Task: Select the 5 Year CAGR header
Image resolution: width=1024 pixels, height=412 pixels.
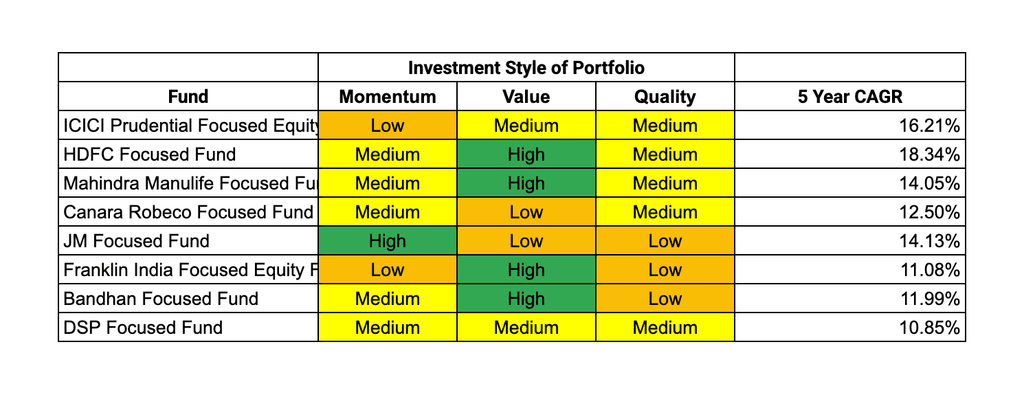Action: pyautogui.click(x=850, y=97)
